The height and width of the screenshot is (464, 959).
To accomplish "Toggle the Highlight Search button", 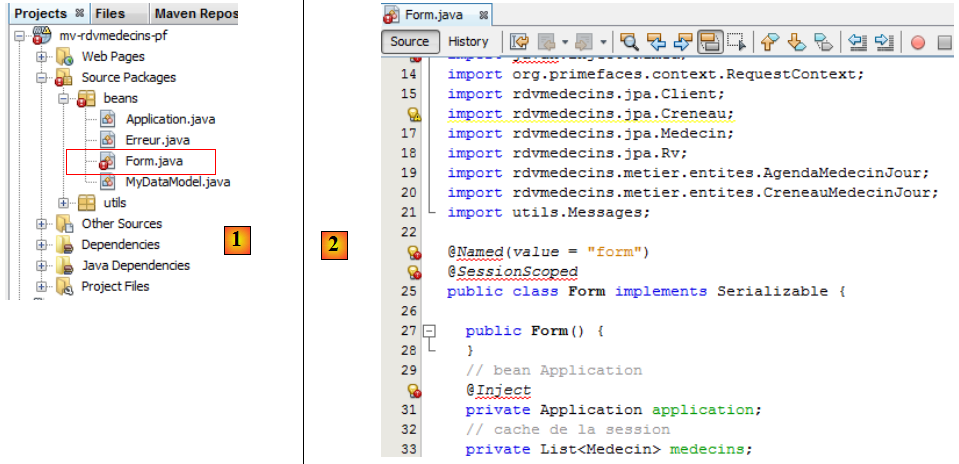I will (709, 42).
